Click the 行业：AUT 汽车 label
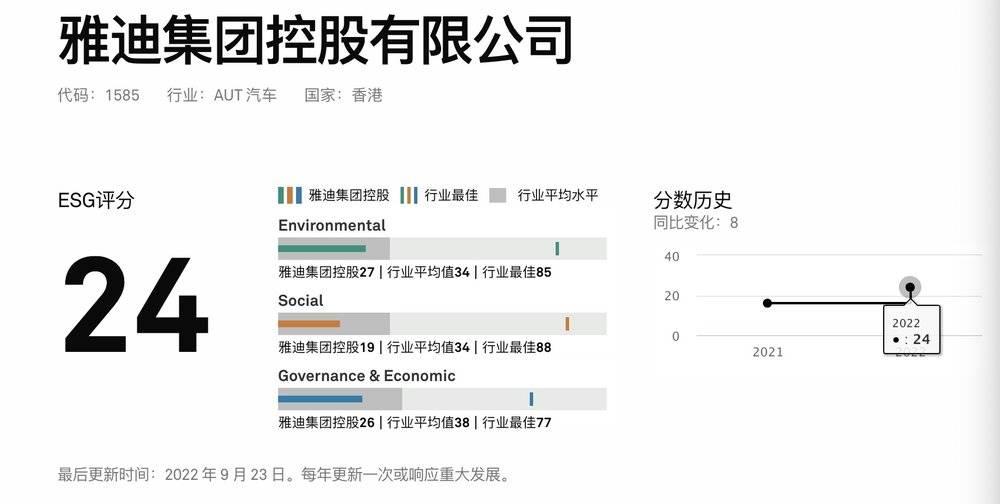Viewport: 1000px width, 504px height. click(x=221, y=95)
